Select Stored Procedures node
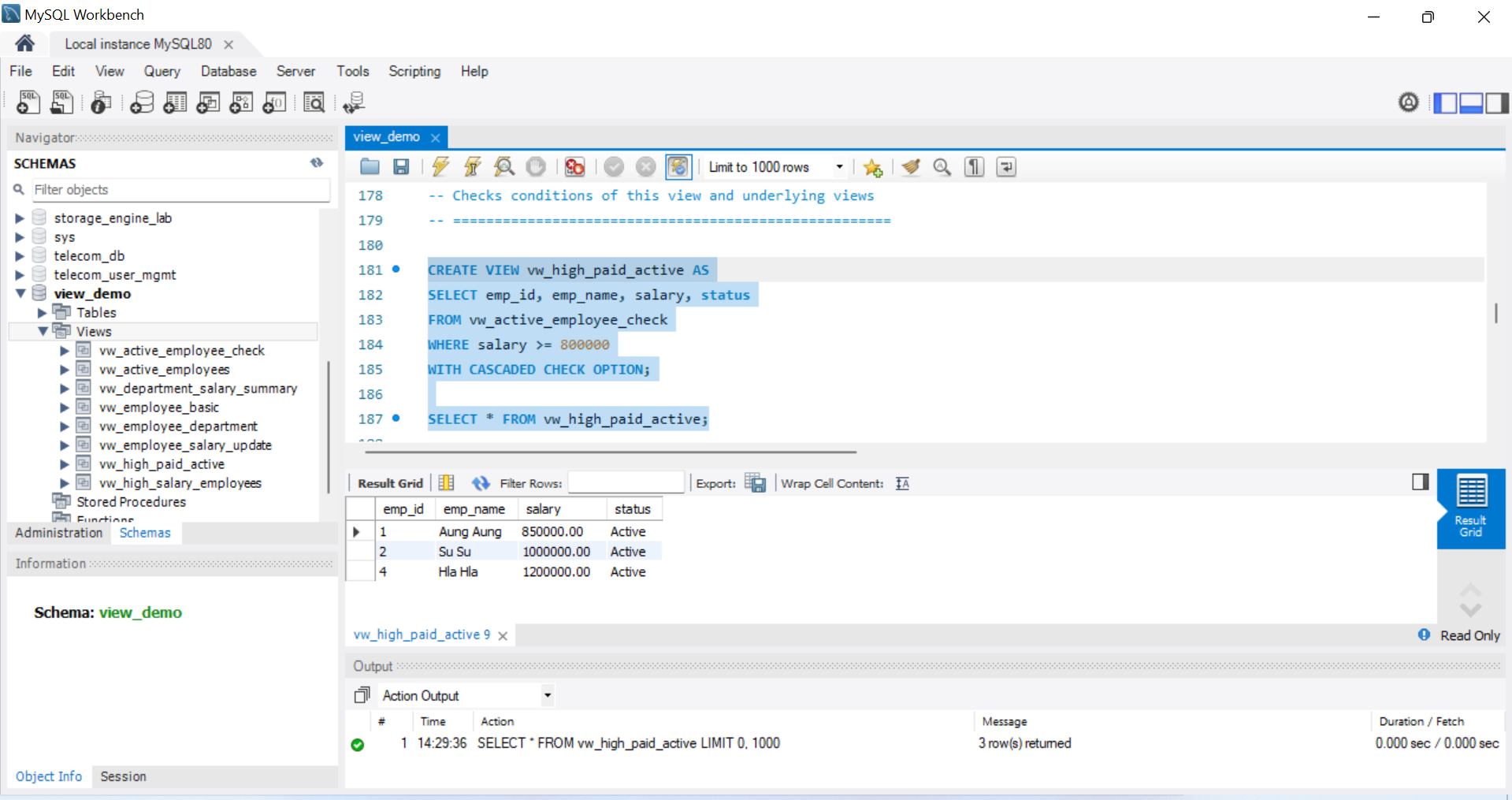 (x=131, y=502)
